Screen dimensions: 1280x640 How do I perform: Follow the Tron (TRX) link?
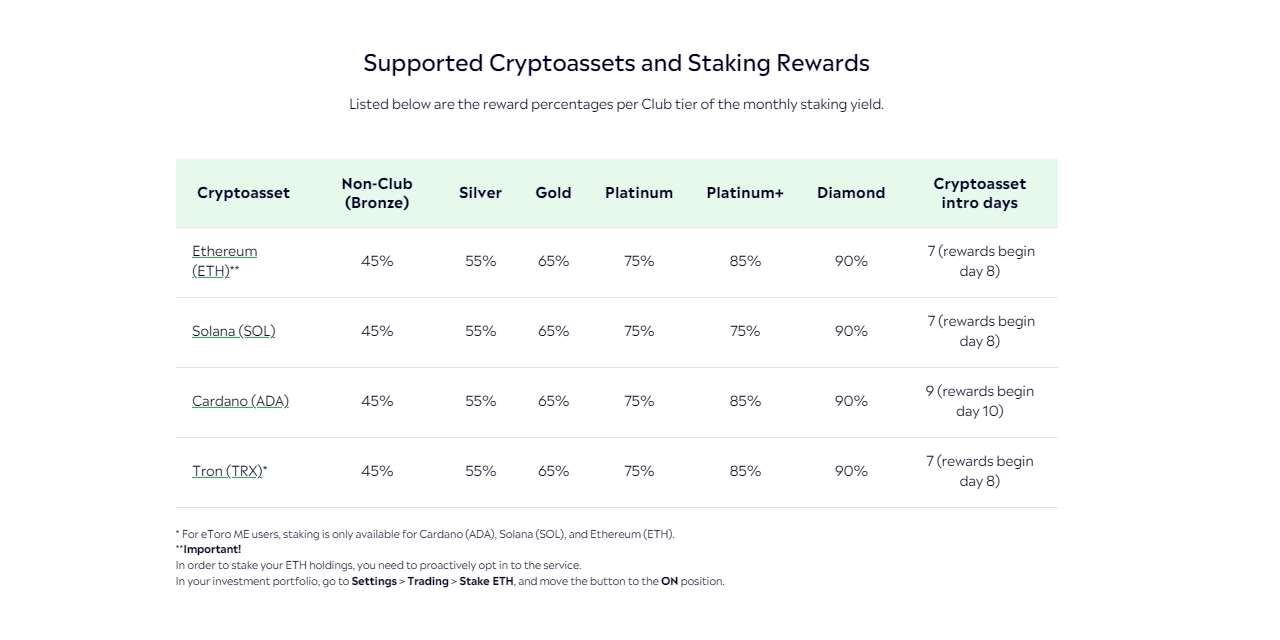tap(227, 471)
